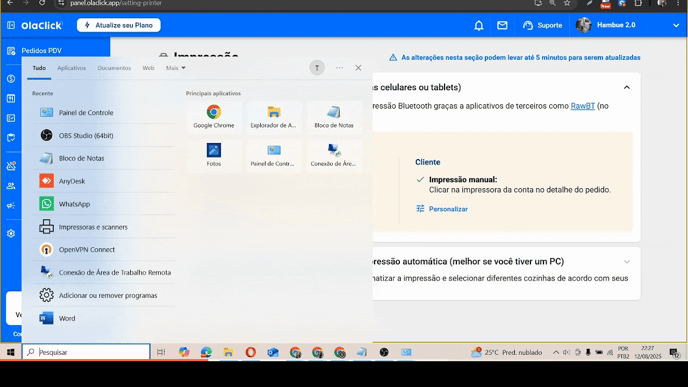Expand the impressão automática section
This screenshot has height=387, width=688.
point(627,262)
